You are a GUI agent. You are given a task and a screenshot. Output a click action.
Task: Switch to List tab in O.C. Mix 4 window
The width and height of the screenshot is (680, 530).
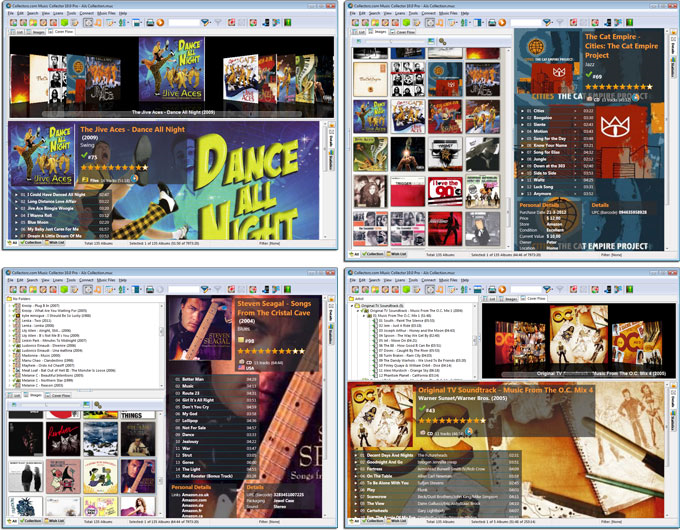click(x=490, y=299)
